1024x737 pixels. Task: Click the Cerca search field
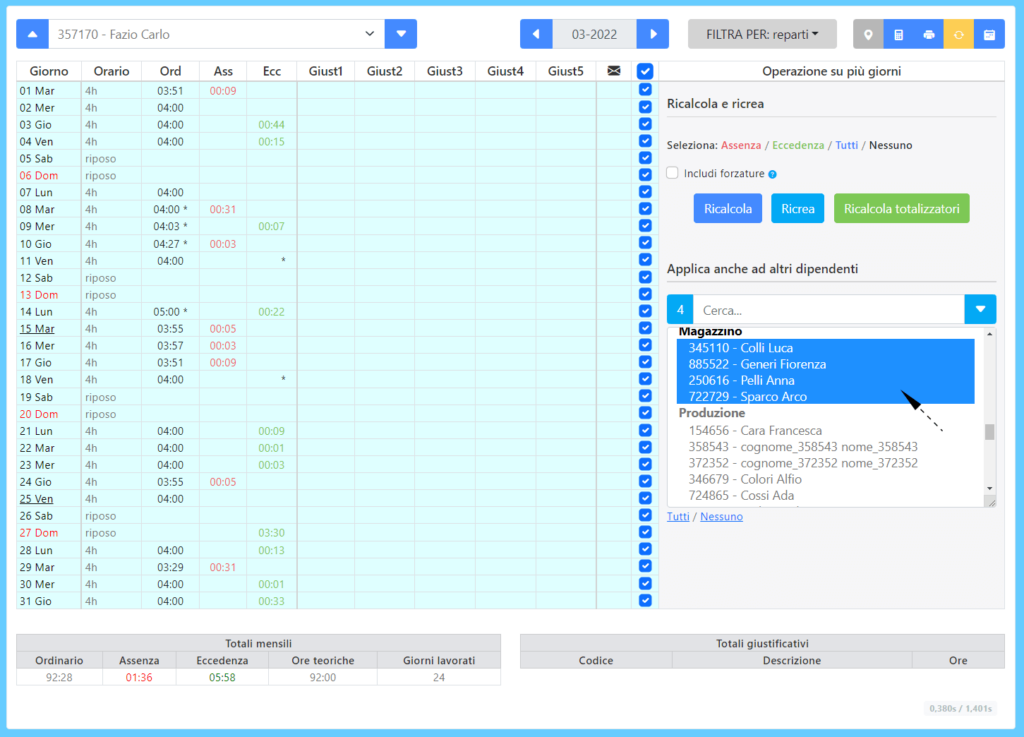tap(829, 309)
